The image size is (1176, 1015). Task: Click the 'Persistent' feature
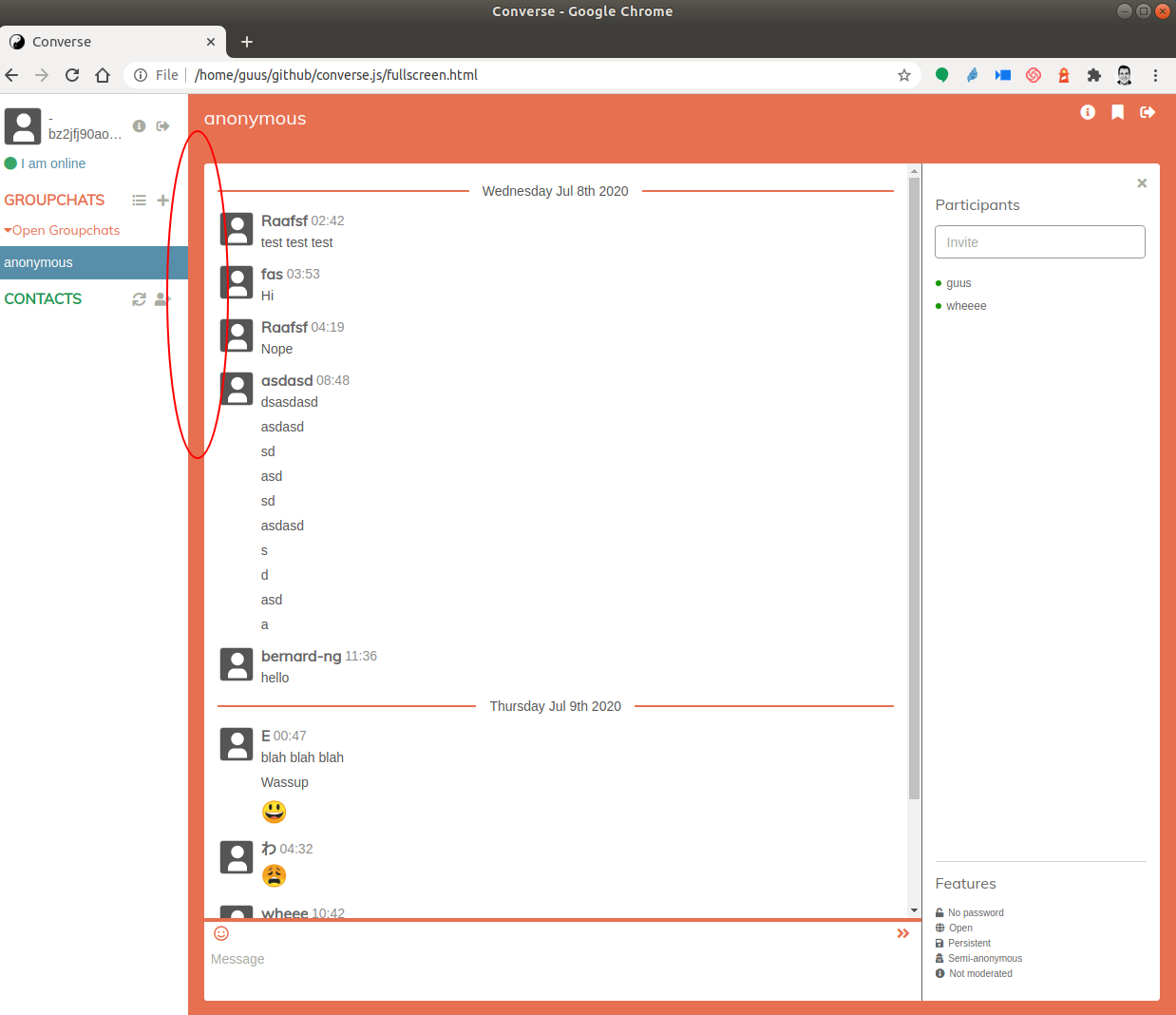[x=969, y=943]
